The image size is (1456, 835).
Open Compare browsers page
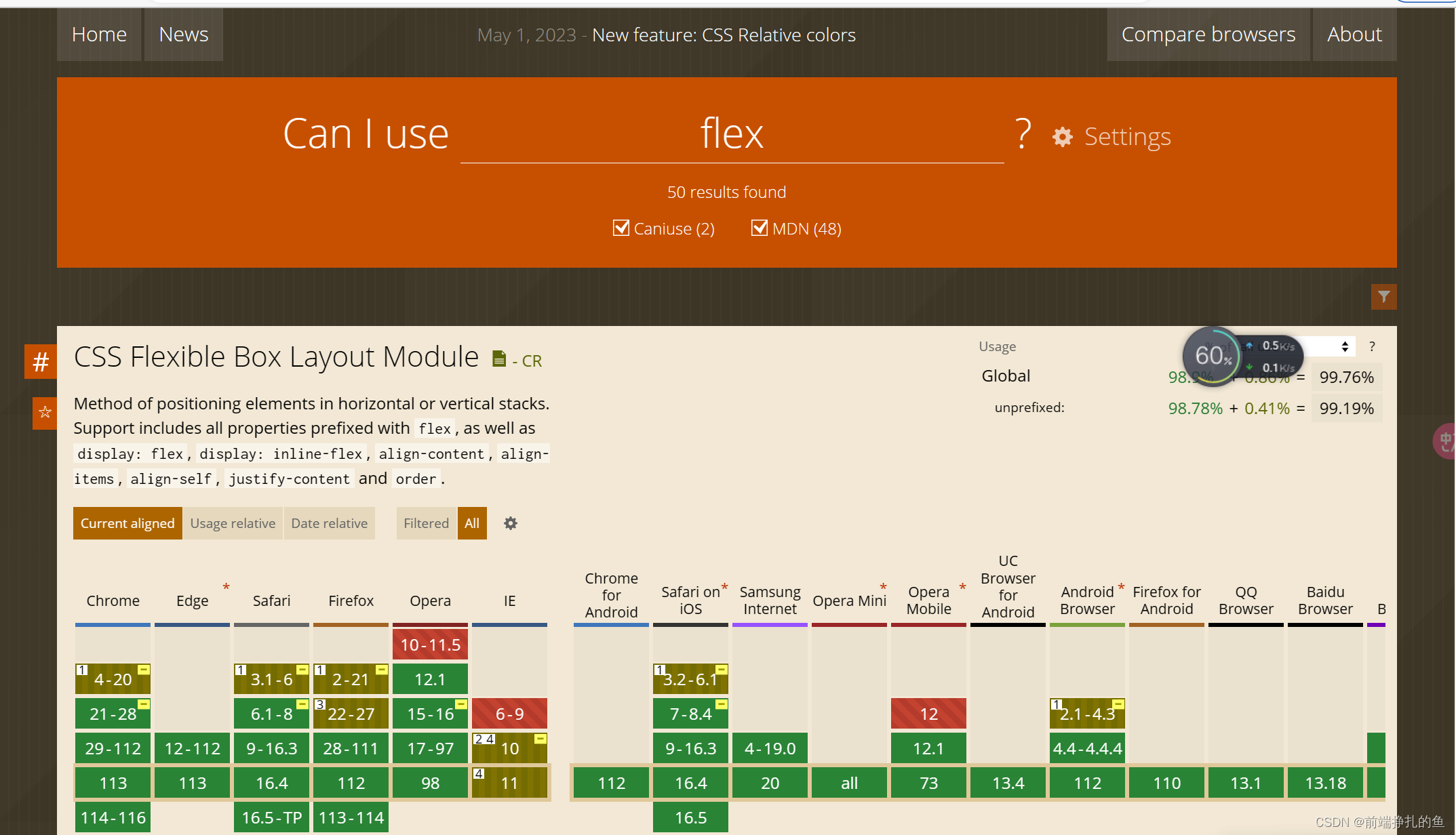(1208, 35)
